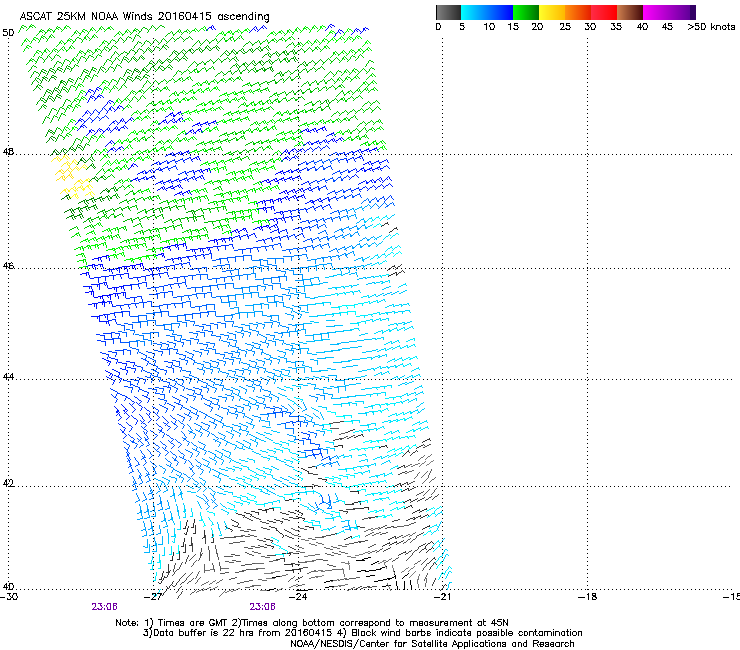The height and width of the screenshot is (650, 740).
Task: Select the "3)Data buffer is 22 hrs" footnote line
Action: point(362,633)
